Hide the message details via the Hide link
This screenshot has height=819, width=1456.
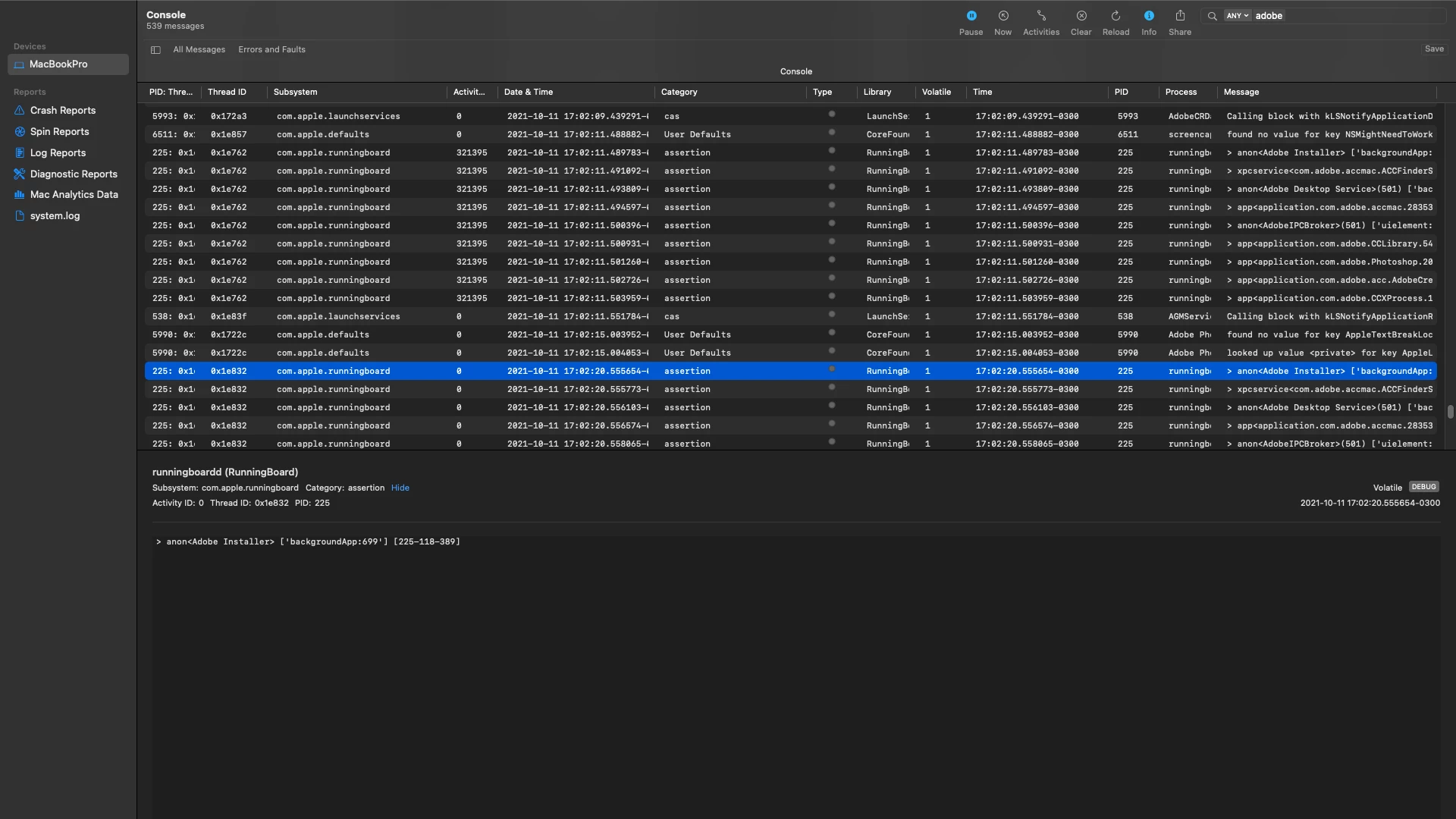(400, 488)
